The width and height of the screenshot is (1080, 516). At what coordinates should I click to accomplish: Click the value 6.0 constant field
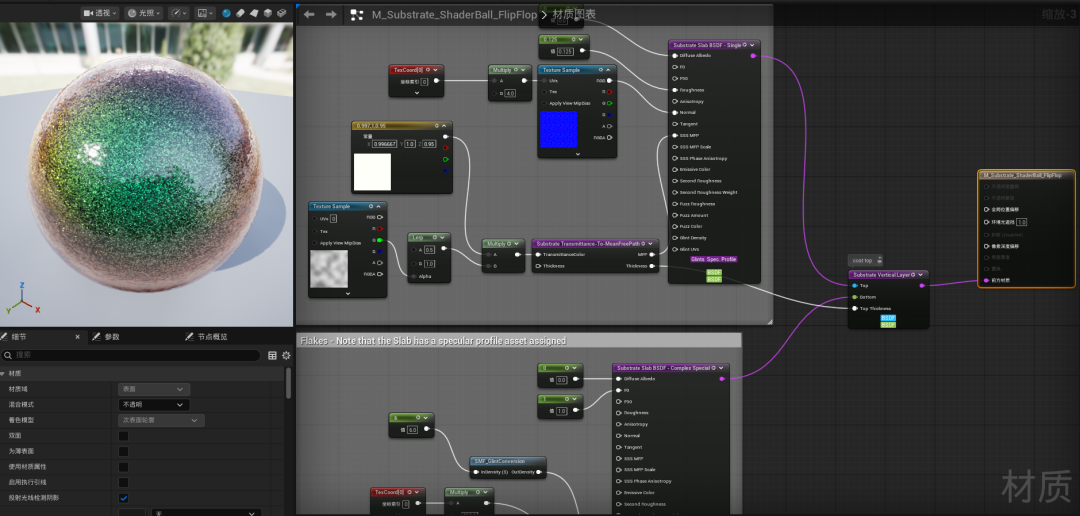point(413,430)
